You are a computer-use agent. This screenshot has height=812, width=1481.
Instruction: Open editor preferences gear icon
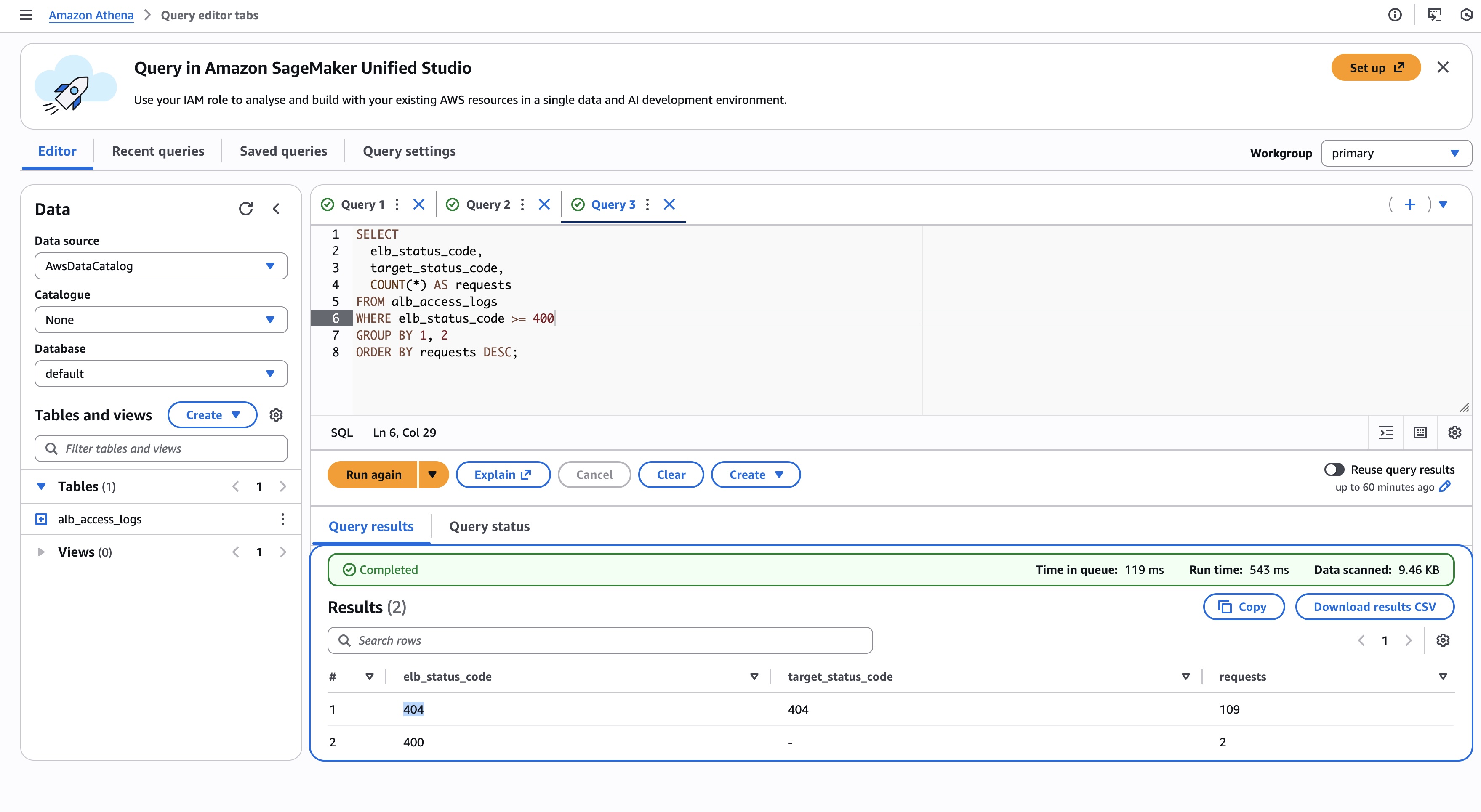pyautogui.click(x=1454, y=433)
